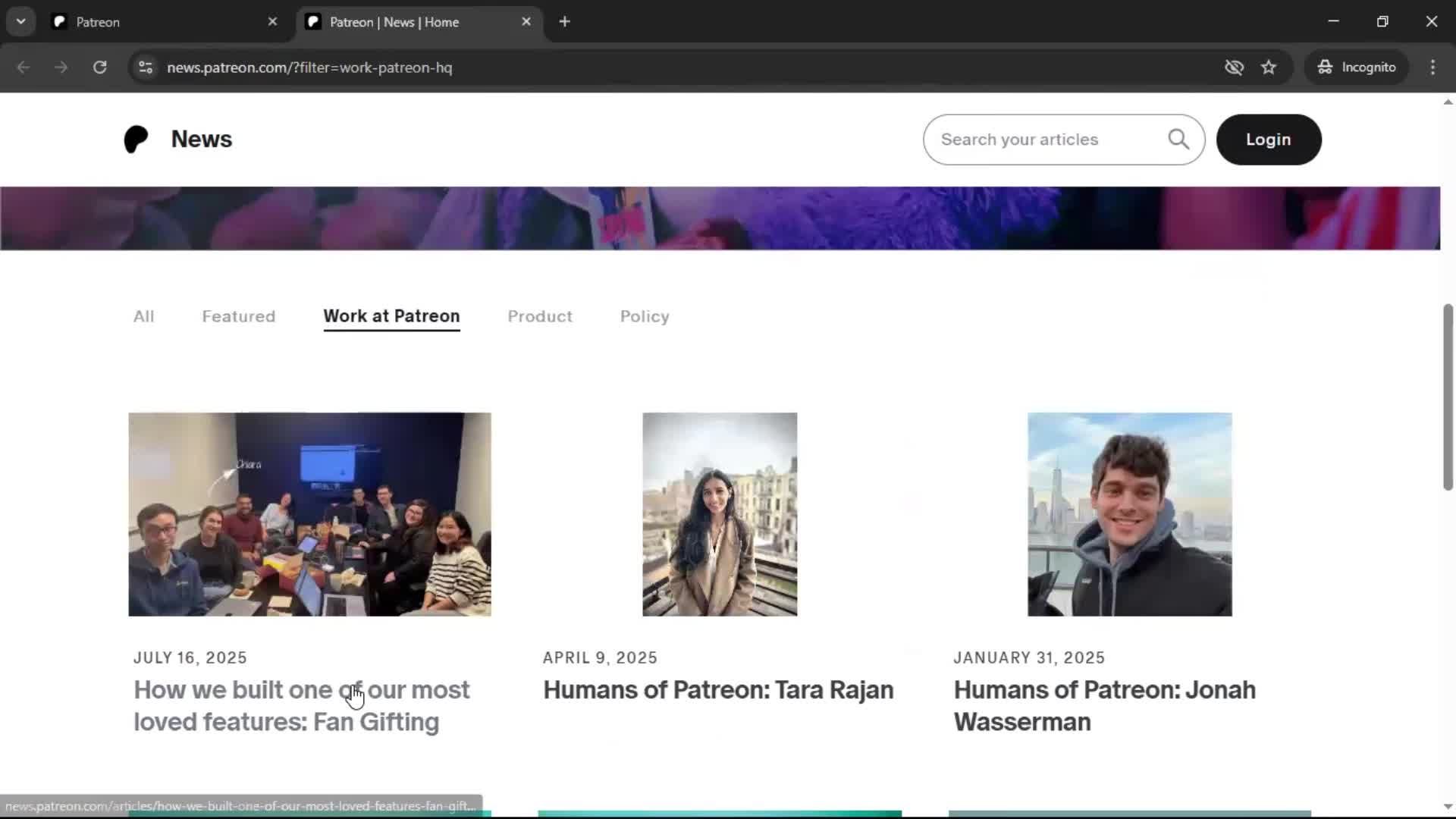Screen dimensions: 1456x819
Task: Select the All filter tab
Action: click(143, 317)
